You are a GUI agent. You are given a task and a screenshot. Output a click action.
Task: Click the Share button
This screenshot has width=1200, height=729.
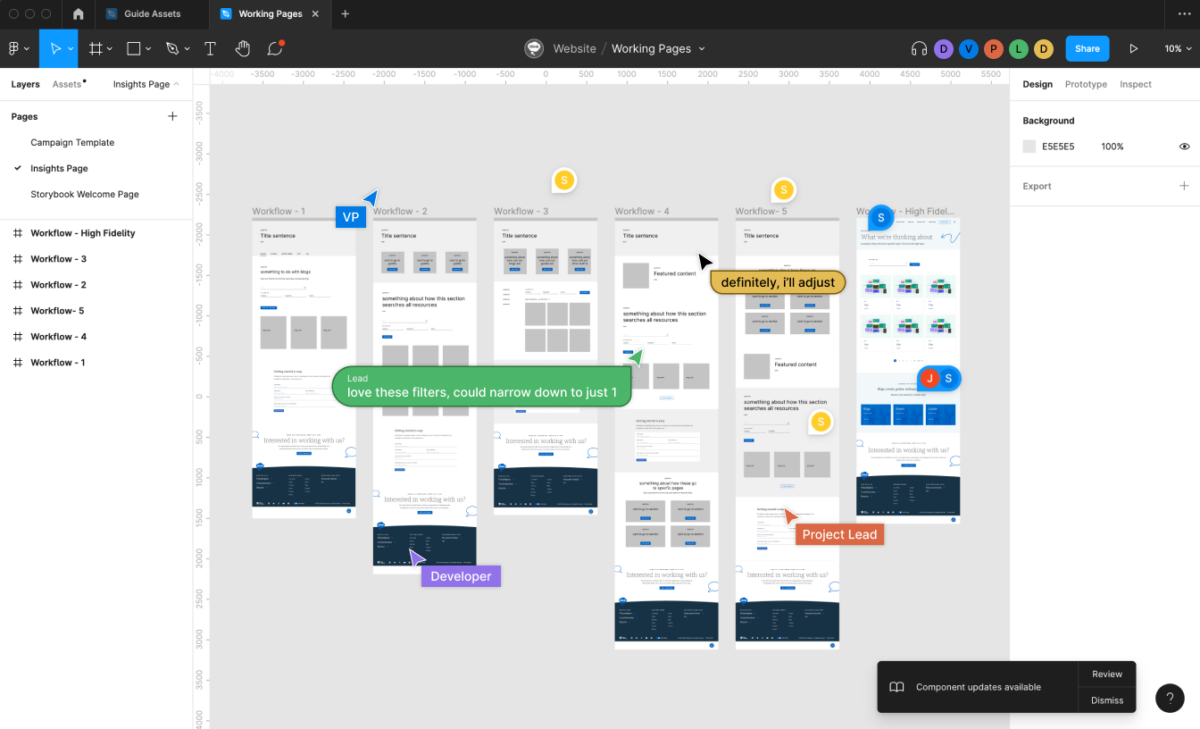1087,48
